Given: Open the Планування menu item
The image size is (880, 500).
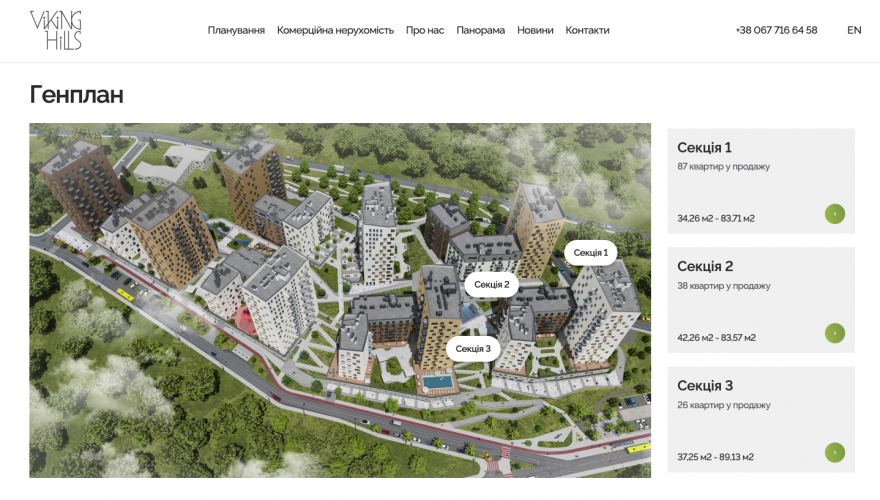Looking at the screenshot, I should click(x=236, y=30).
